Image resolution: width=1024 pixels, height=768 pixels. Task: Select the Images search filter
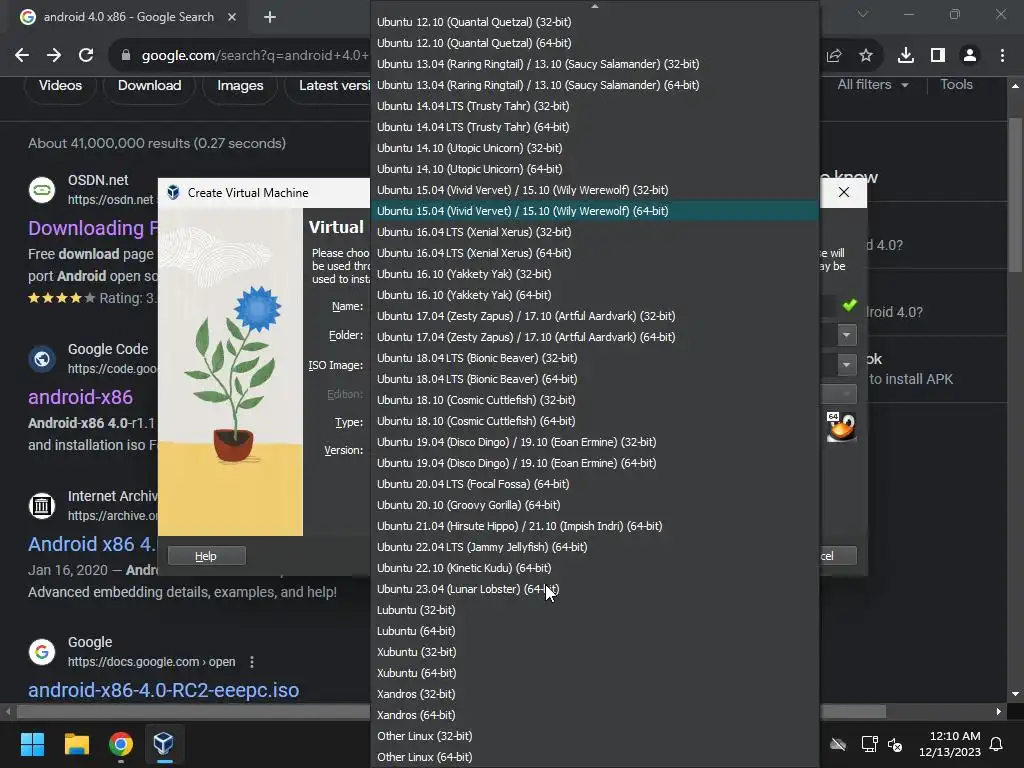click(x=240, y=86)
